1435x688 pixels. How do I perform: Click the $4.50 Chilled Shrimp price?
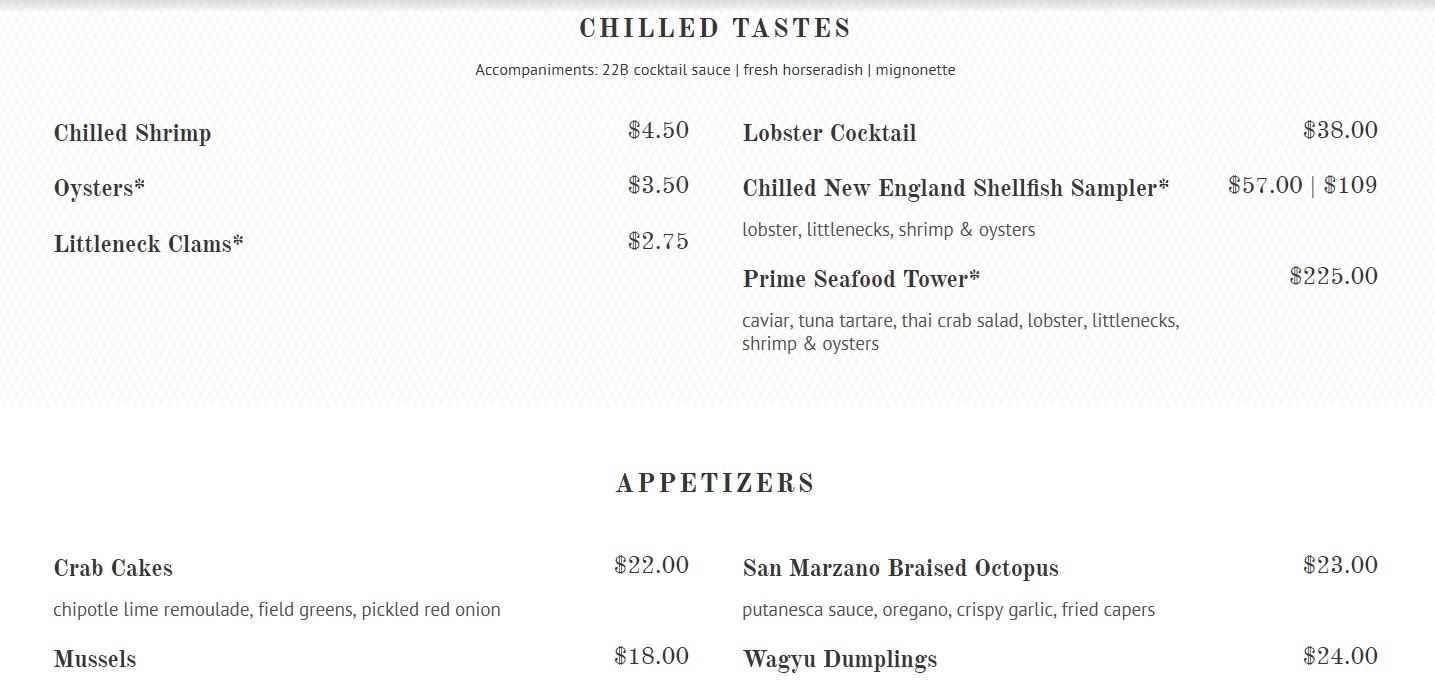click(x=658, y=130)
